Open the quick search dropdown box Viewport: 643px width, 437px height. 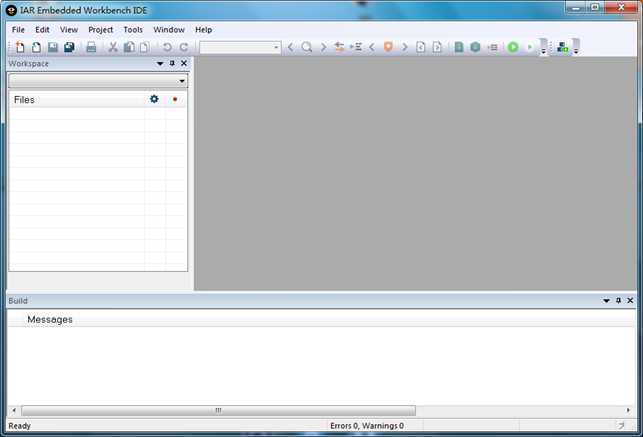click(240, 48)
